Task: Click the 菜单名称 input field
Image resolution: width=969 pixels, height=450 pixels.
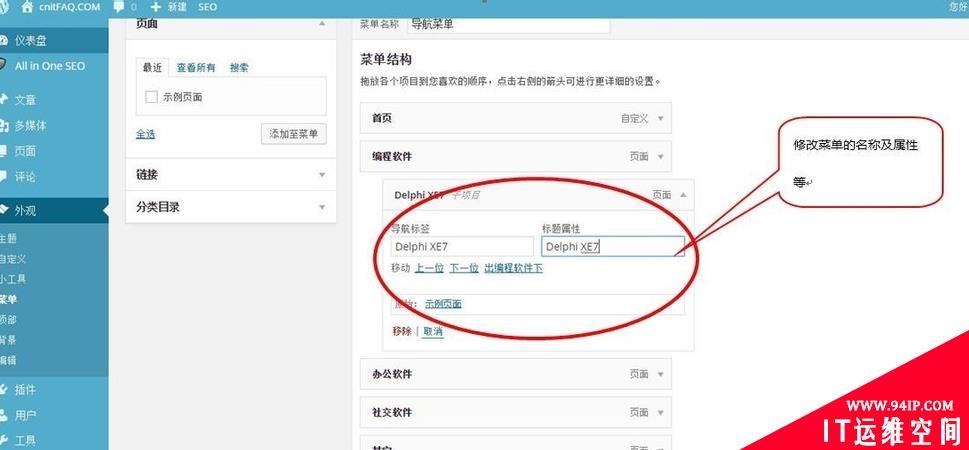Action: click(509, 25)
